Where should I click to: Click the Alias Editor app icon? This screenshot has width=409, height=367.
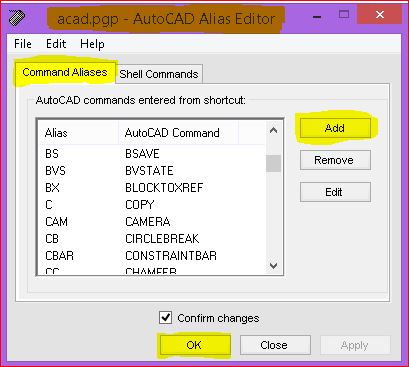[17, 18]
